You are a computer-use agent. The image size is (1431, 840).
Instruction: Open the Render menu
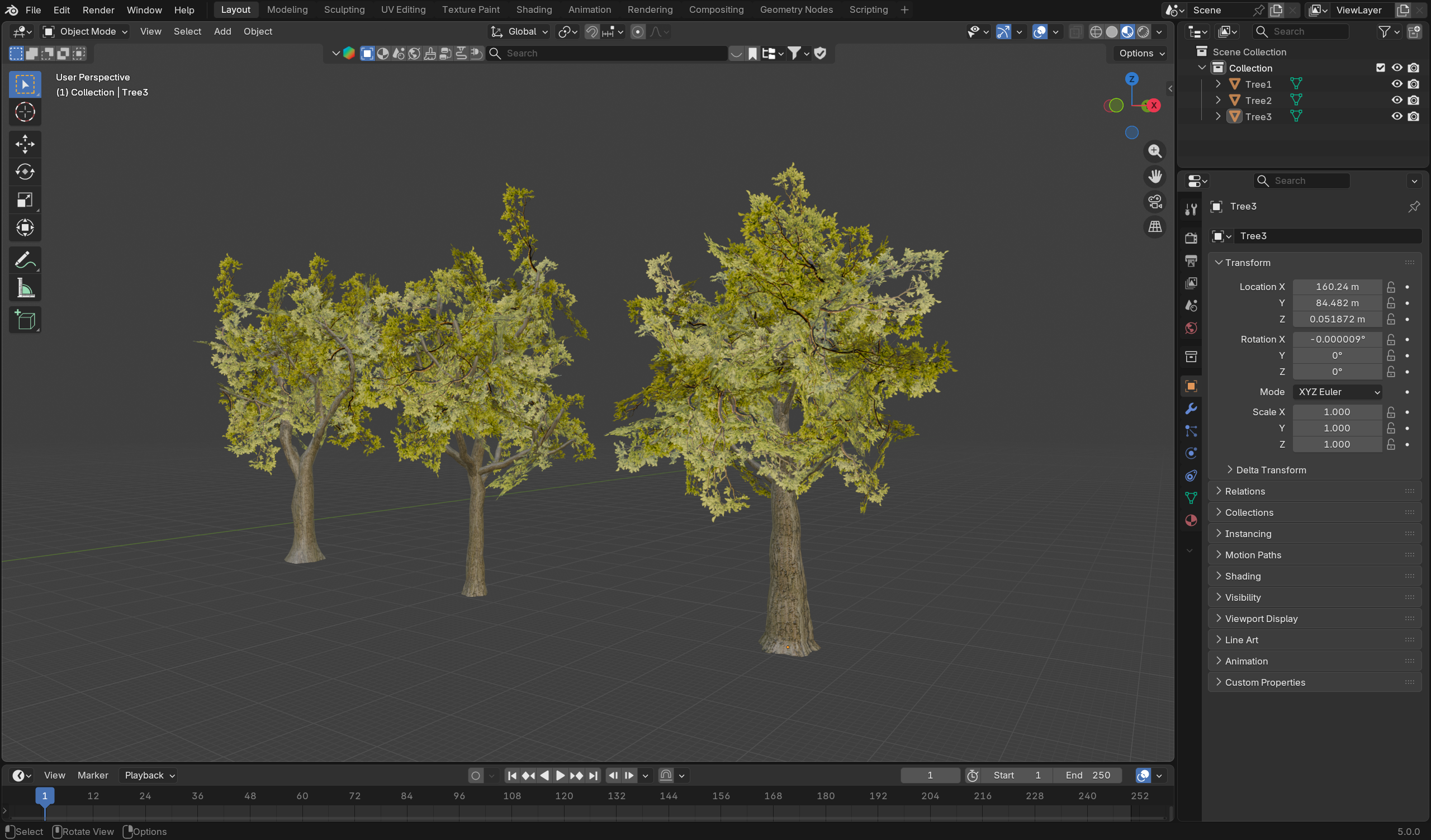coord(98,10)
